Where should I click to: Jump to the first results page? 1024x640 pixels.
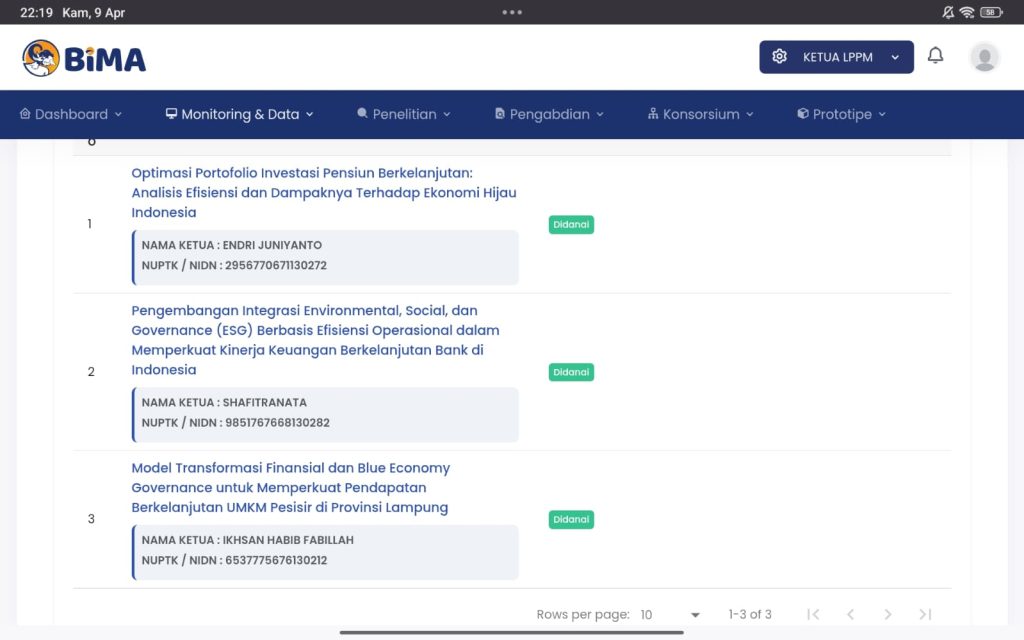click(813, 614)
